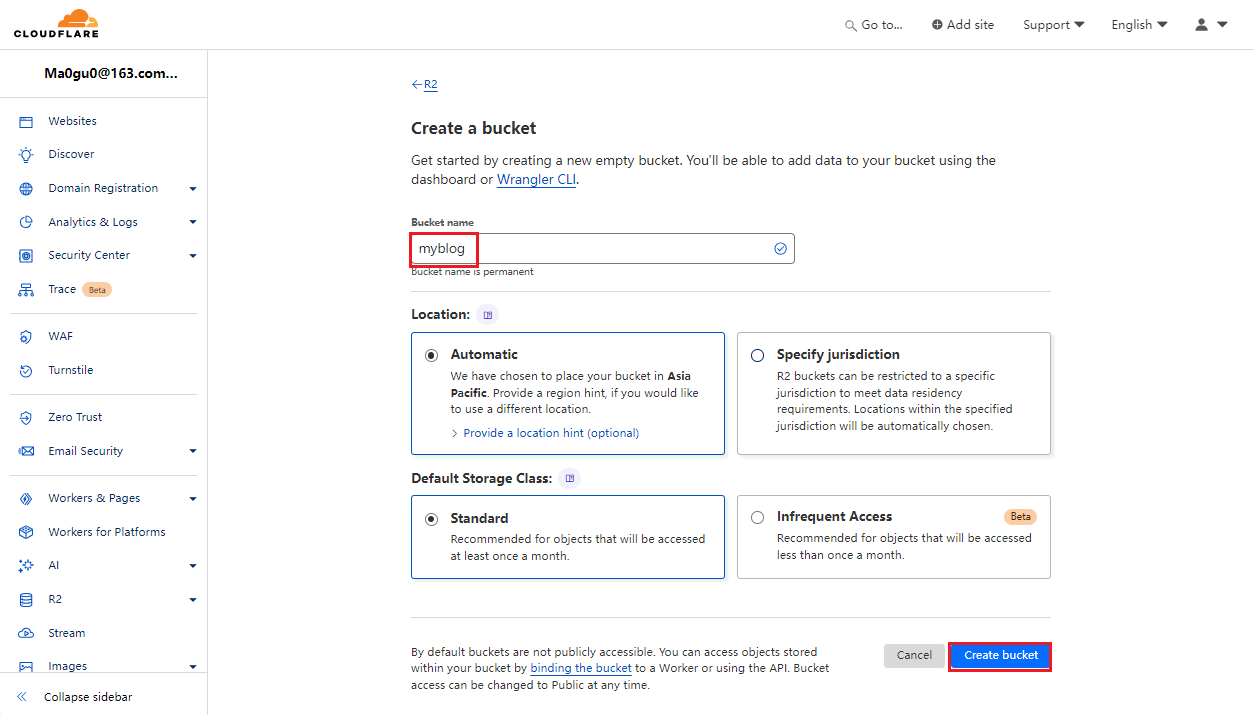Click the Discover lightbulb icon

tap(26, 155)
